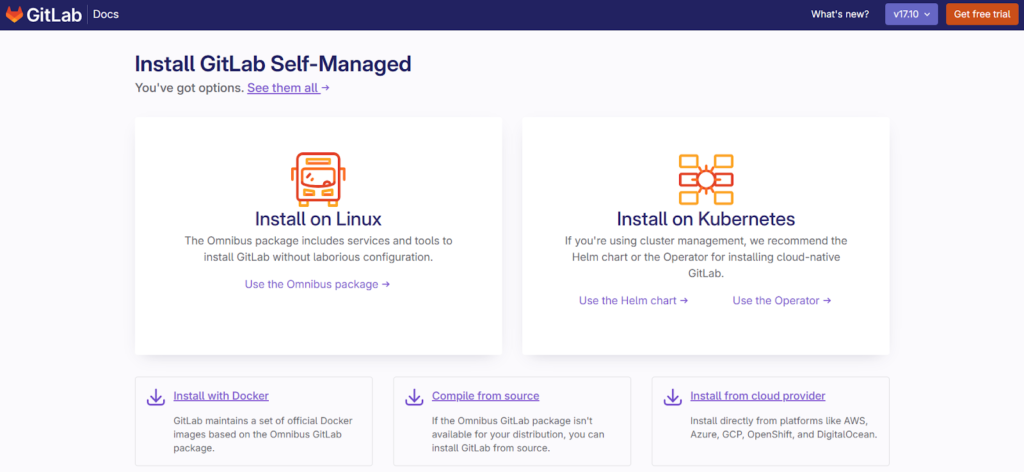Click the official Docker images description
Viewport: 1024px width, 472px height.
263,435
